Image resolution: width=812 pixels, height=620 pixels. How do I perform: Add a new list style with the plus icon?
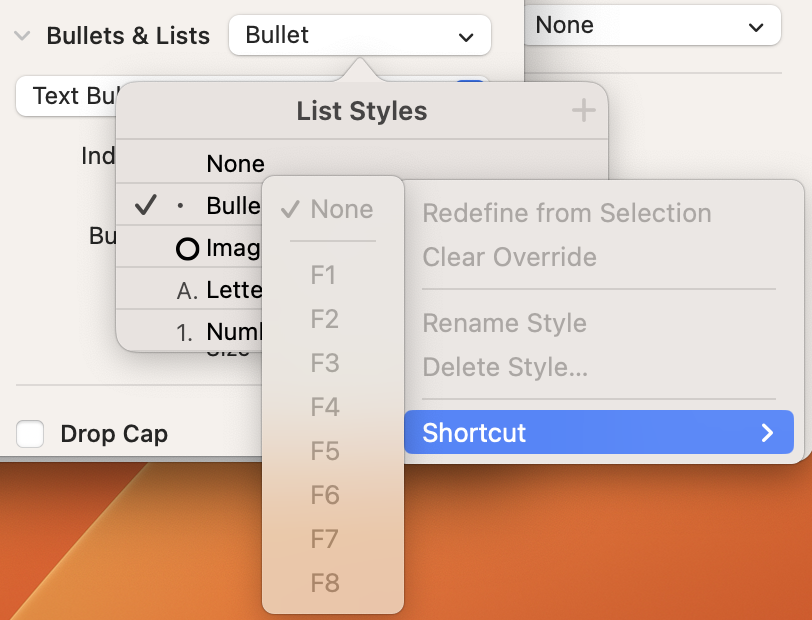tap(583, 111)
